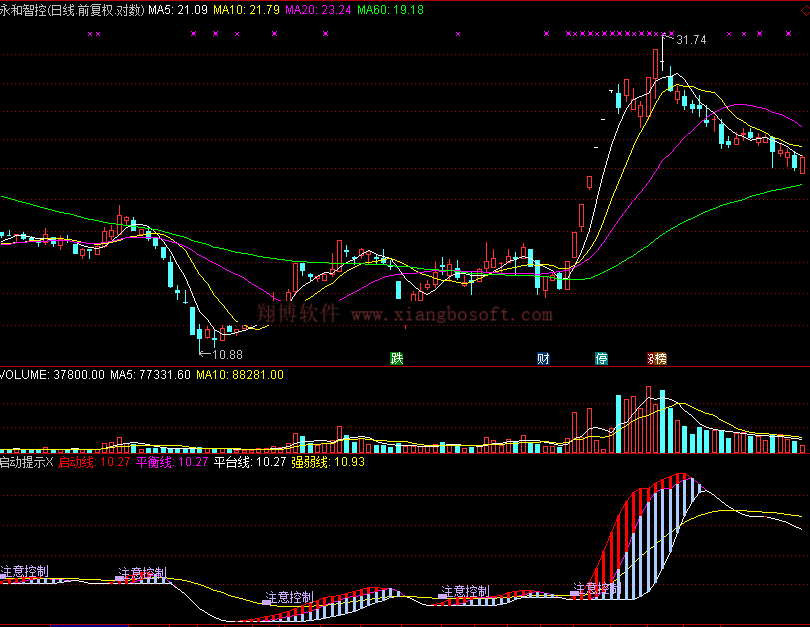The image size is (810, 627).
Task: Click the VOLUME: 37800.00 label
Action: click(x=52, y=375)
